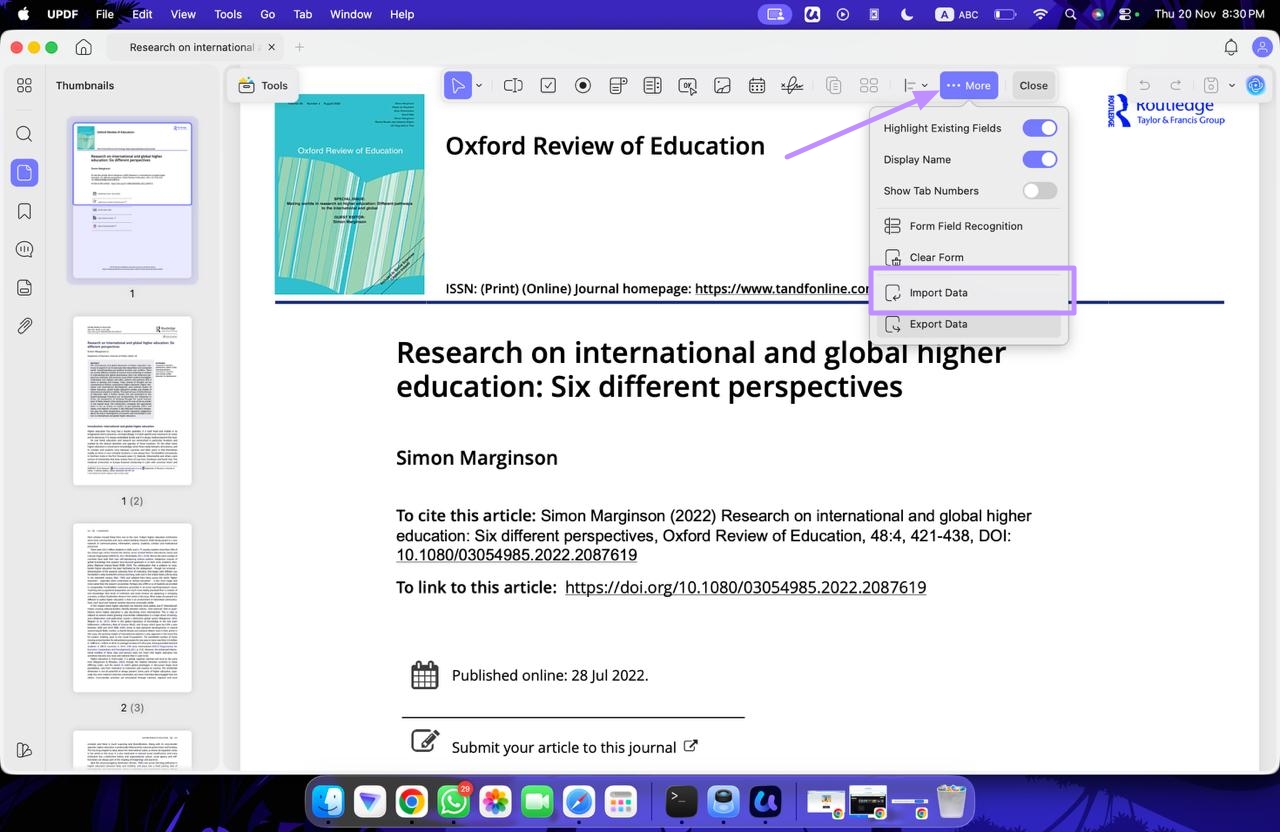Viewport: 1280px width, 832px height.
Task: Choose Export Data from the menu
Action: pyautogui.click(x=938, y=324)
